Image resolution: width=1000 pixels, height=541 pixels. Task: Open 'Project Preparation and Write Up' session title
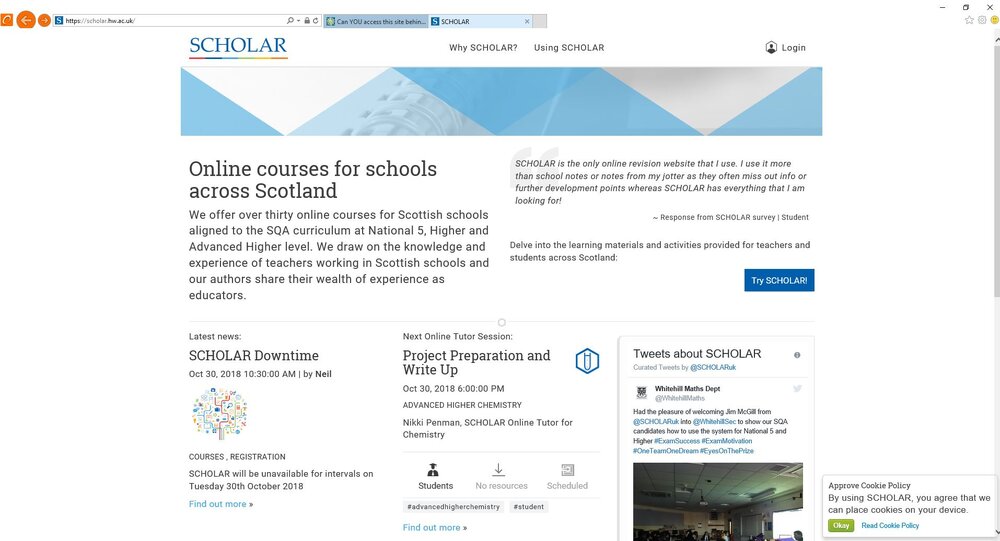tap(476, 362)
